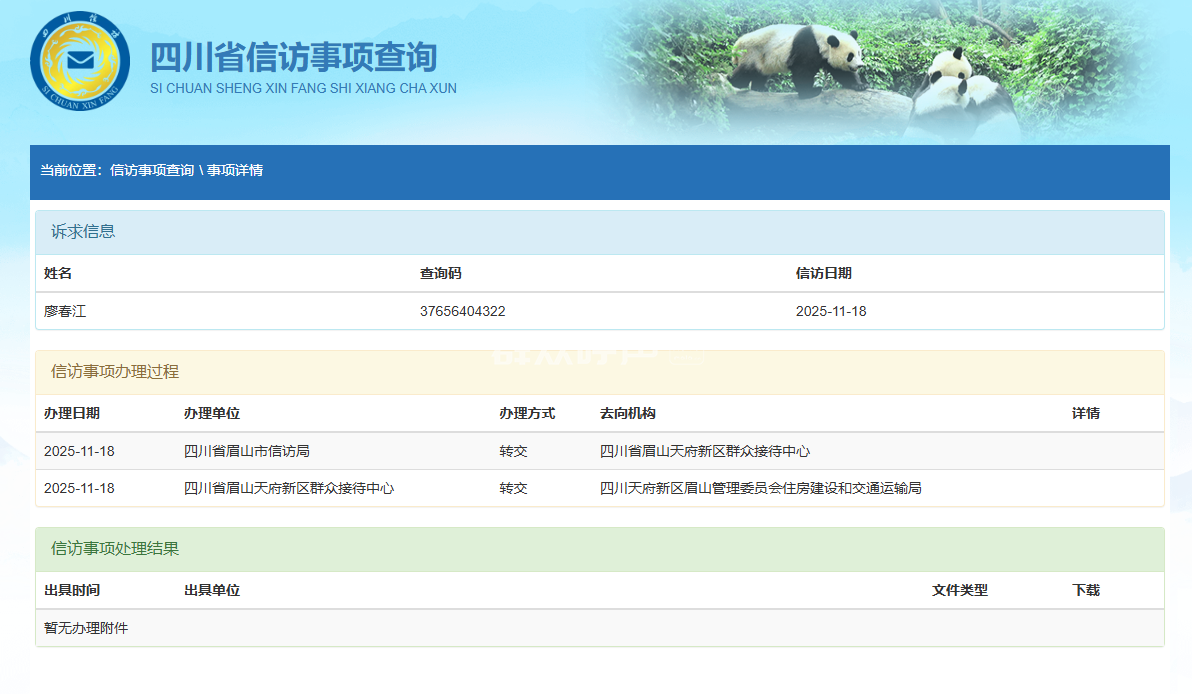Select the 诉求信息 panel header

83,232
